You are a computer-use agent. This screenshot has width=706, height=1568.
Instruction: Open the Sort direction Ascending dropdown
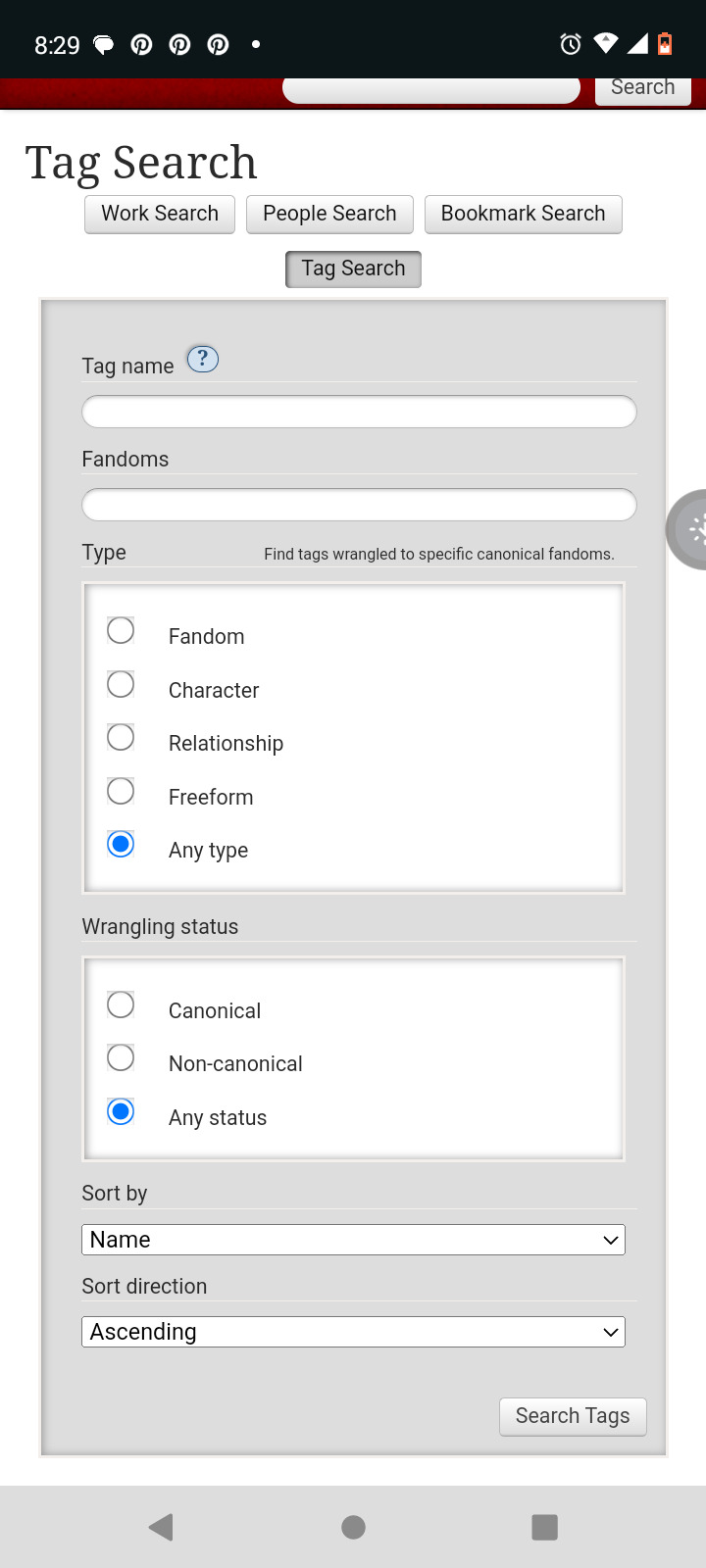click(353, 1332)
